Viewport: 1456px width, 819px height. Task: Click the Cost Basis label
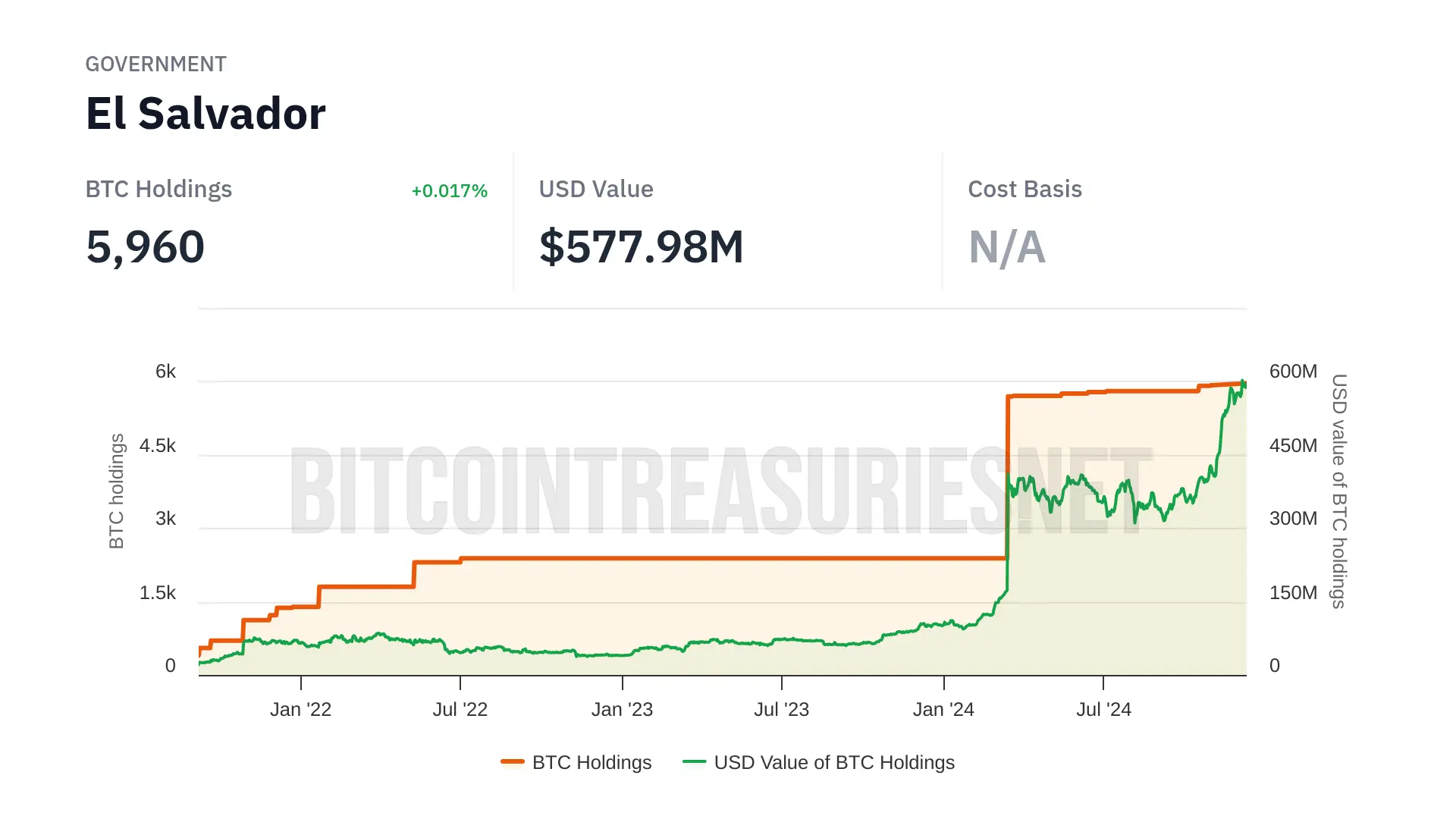(1025, 189)
